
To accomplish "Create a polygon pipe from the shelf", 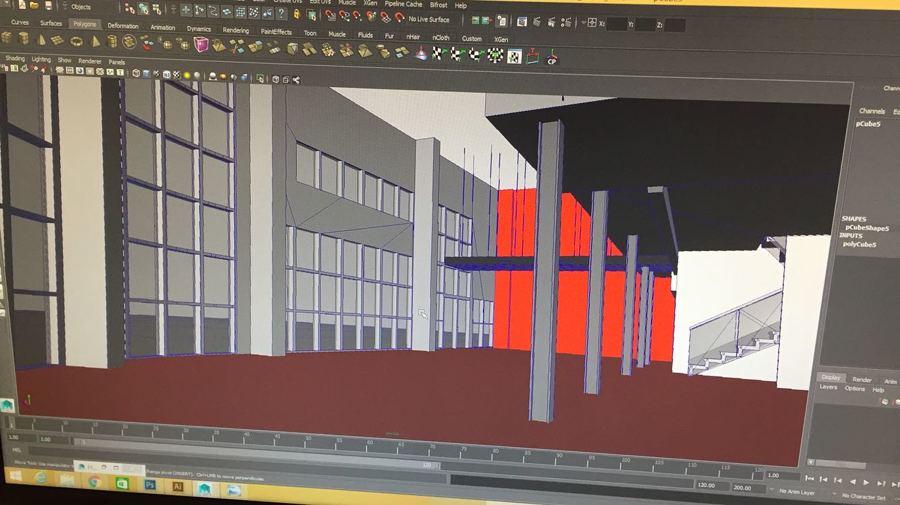I will pyautogui.click(x=112, y=41).
